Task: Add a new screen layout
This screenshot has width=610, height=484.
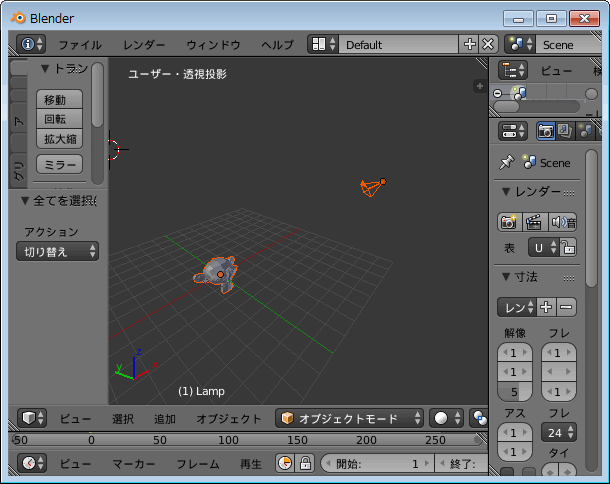Action: coord(469,44)
